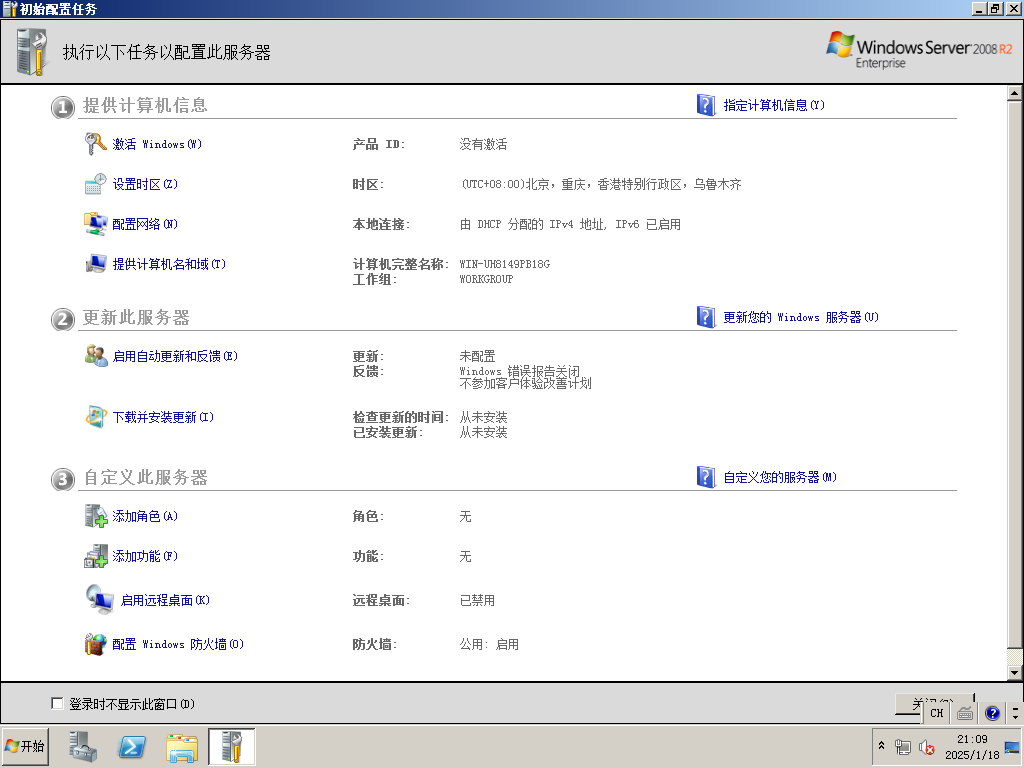Click the help book icon beside 指定计算机信息

click(706, 104)
